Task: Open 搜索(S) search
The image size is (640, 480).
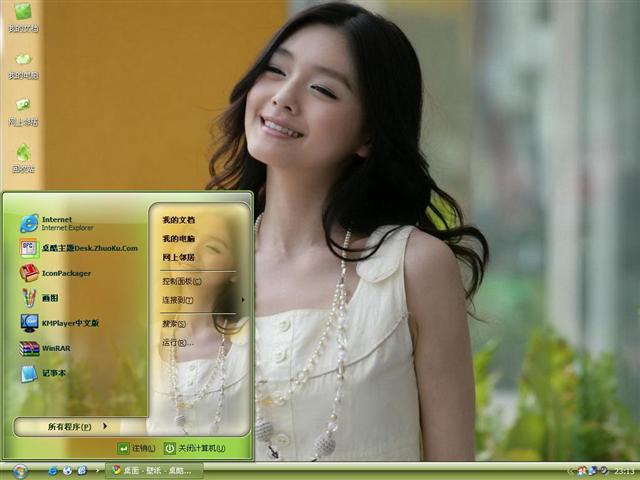Action: [174, 324]
